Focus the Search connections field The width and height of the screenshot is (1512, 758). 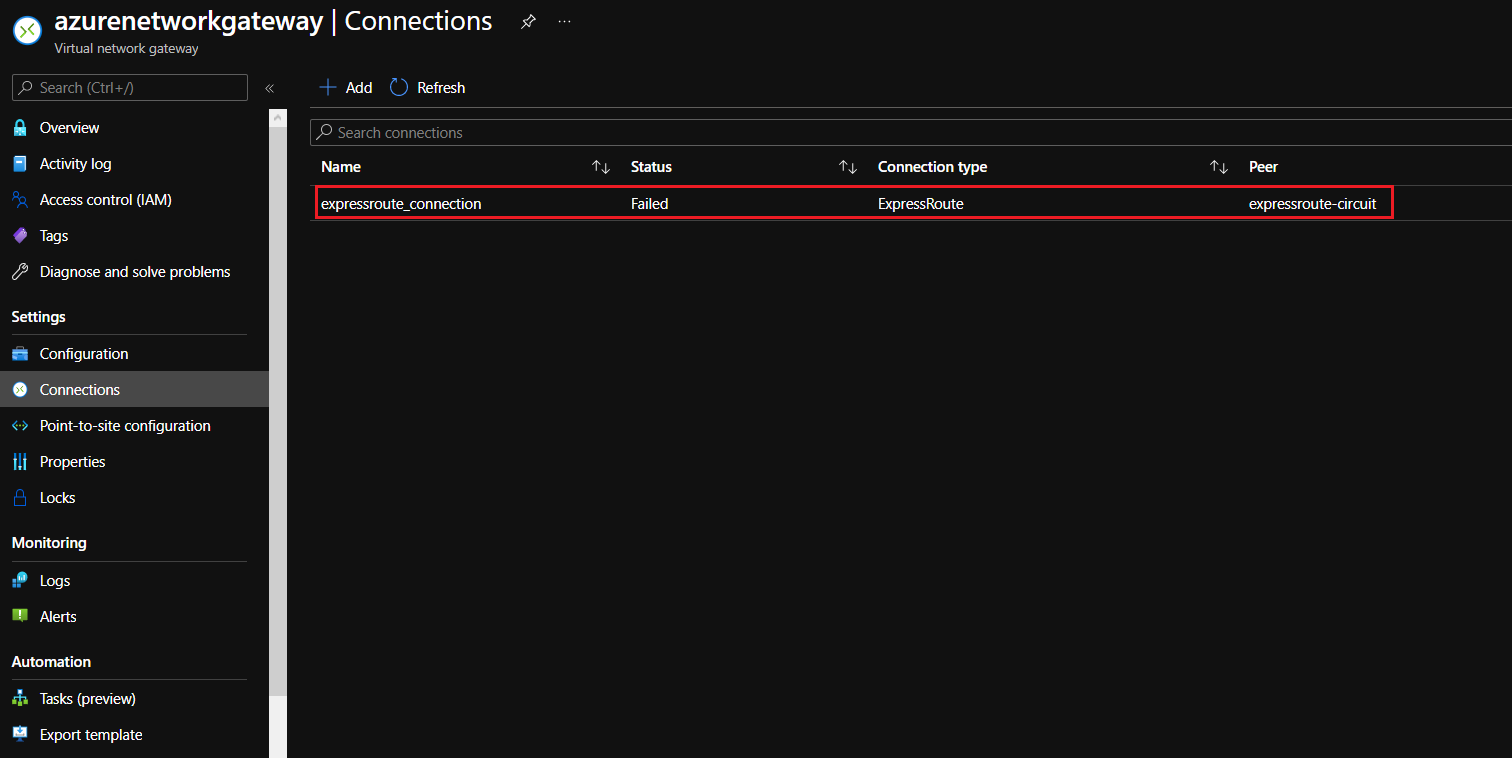tap(911, 132)
